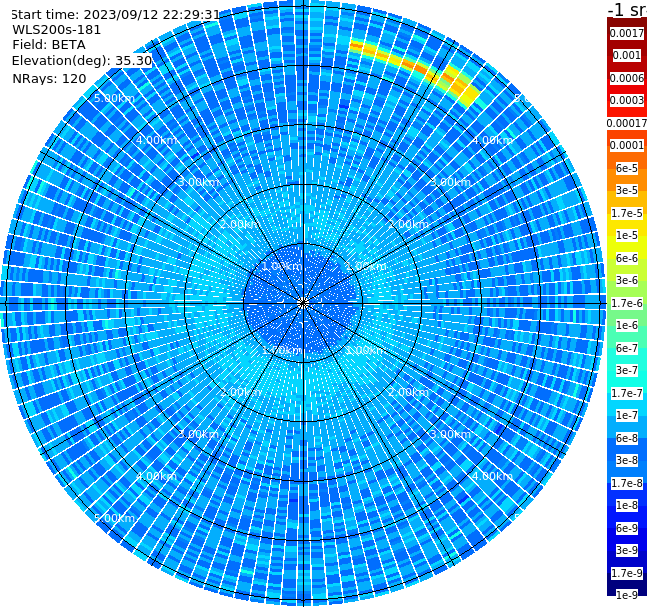The image size is (647, 607).
Task: Click the 1.7e-7 colorbar label
Action: (627, 393)
